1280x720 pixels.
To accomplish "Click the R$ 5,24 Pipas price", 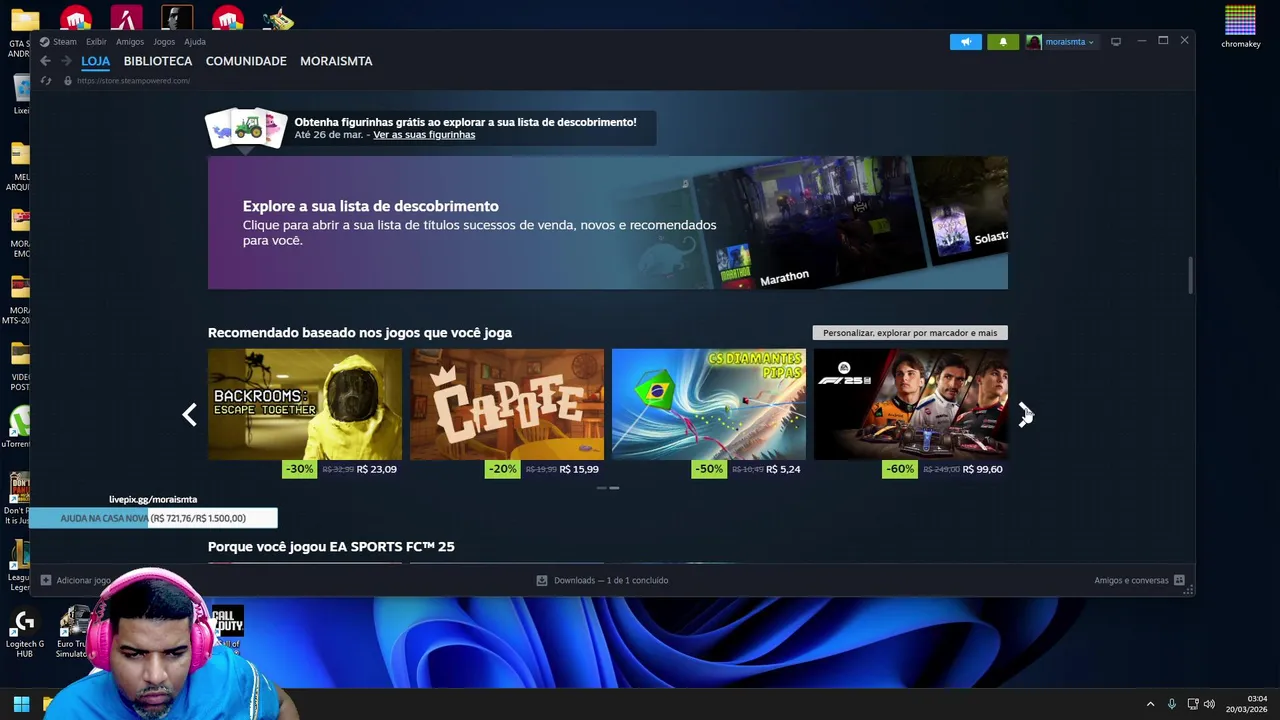I will click(783, 469).
